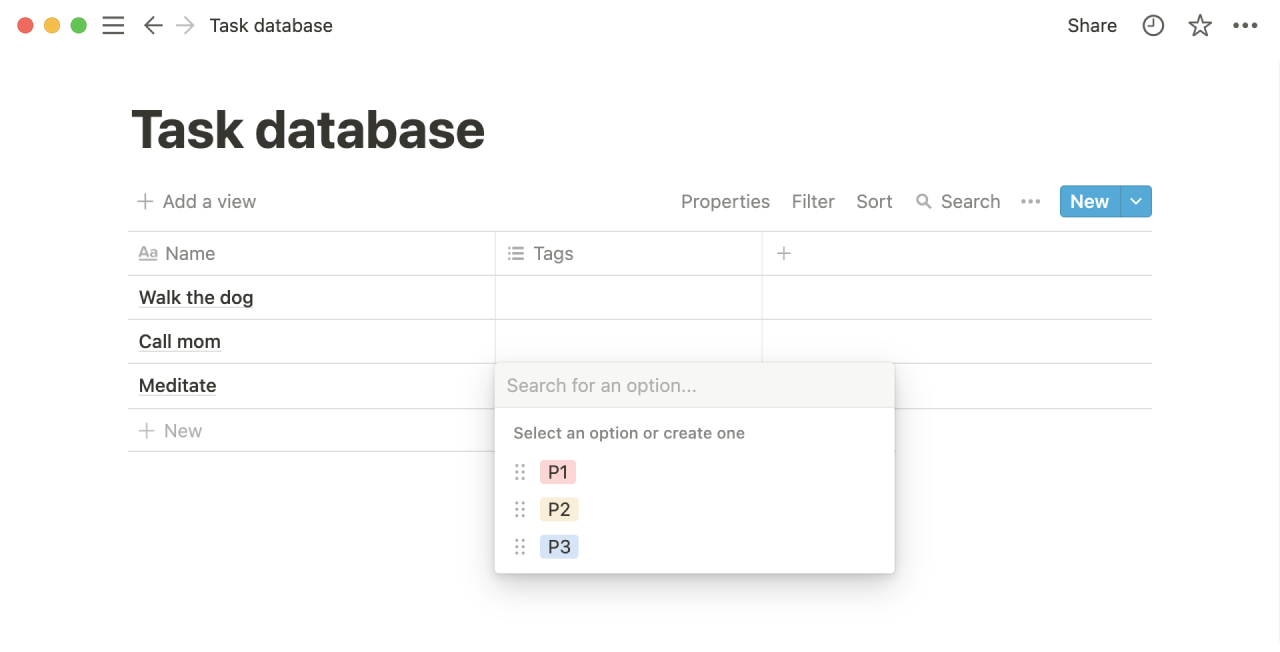Click Add a view
The image size is (1280, 652).
197,202
